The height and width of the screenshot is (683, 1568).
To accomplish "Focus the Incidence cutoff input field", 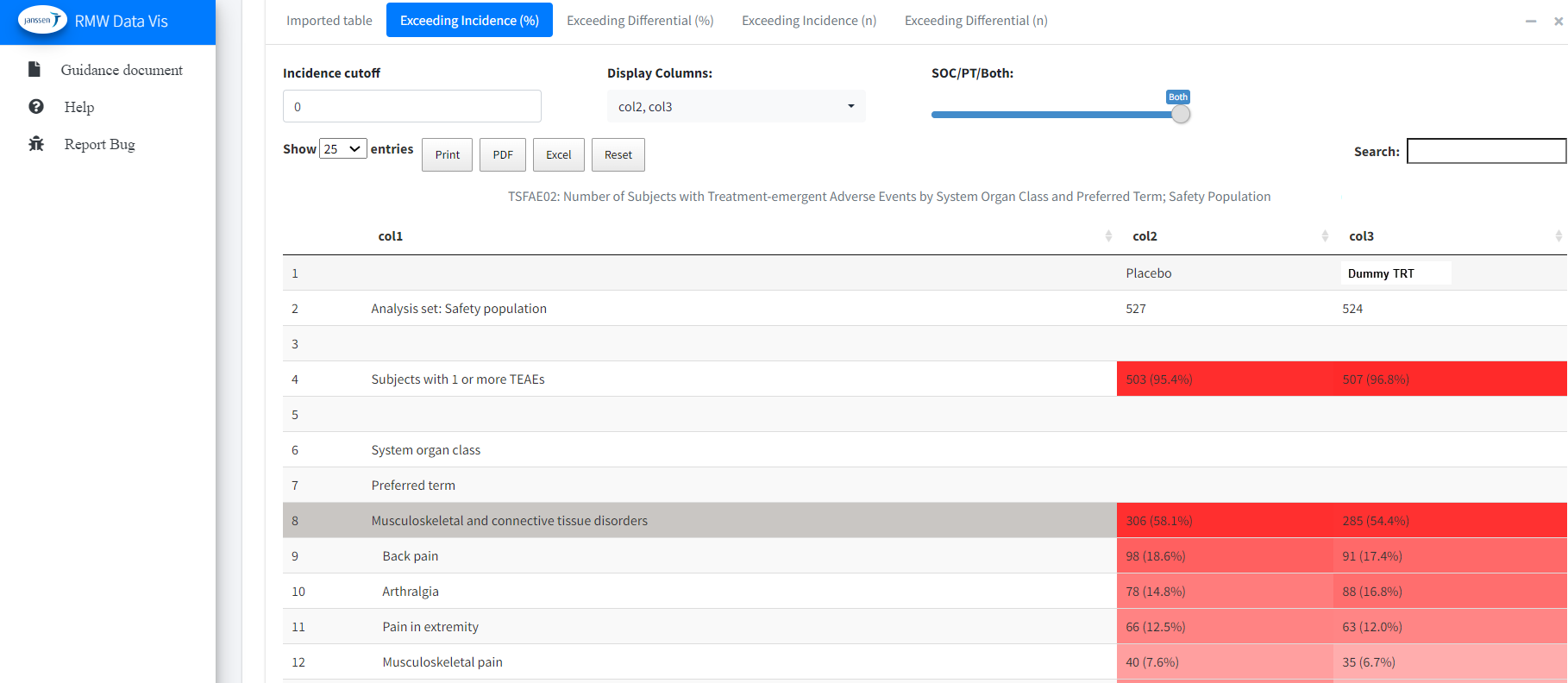I will pyautogui.click(x=411, y=106).
